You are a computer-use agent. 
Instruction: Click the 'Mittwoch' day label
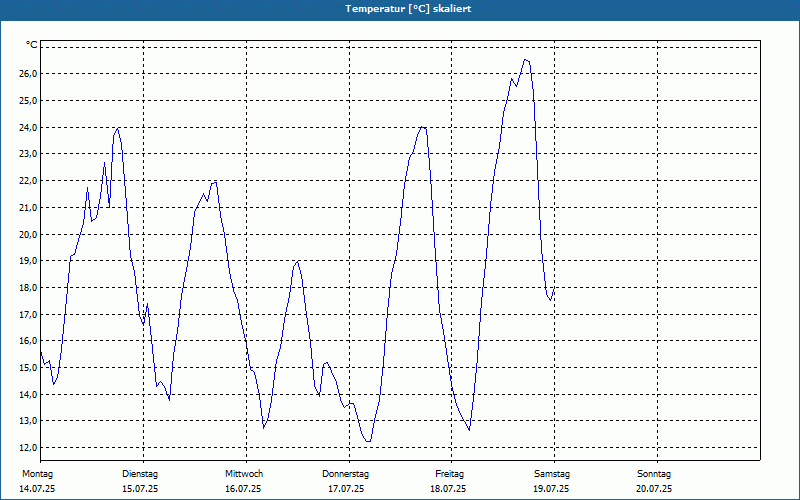point(244,474)
